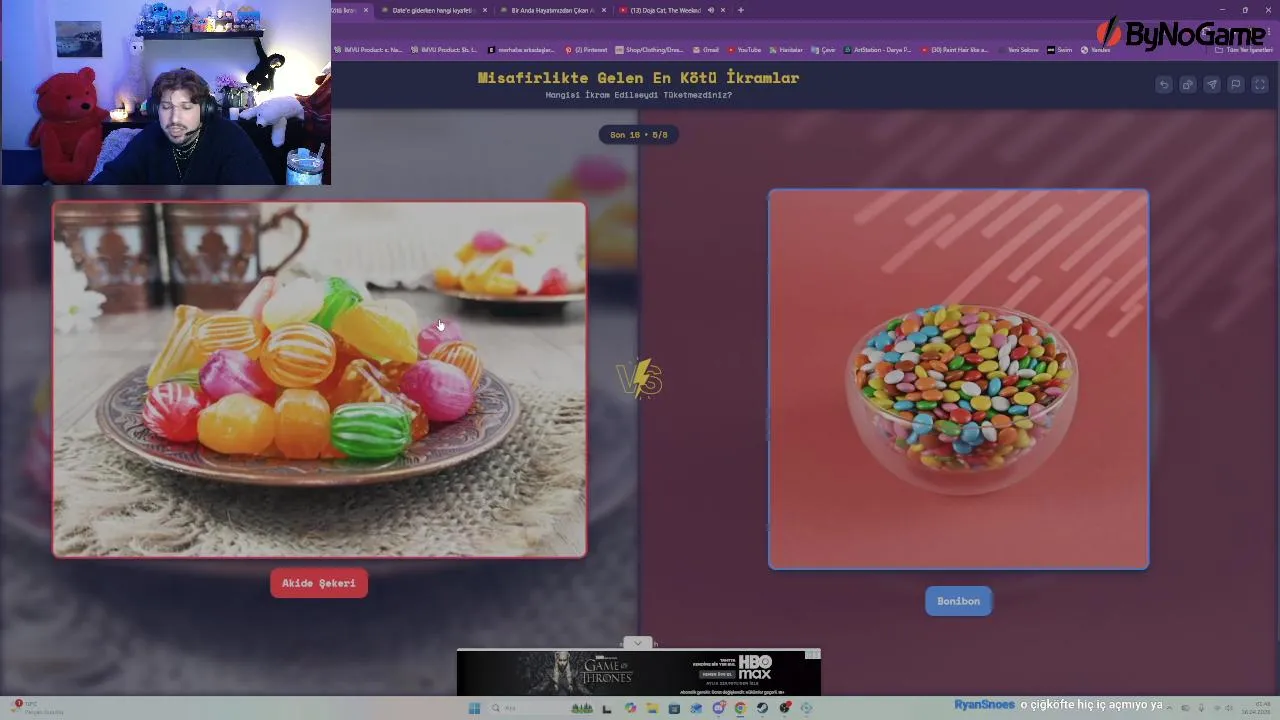The height and width of the screenshot is (720, 1280).
Task: Click the flag report icon
Action: (1236, 85)
